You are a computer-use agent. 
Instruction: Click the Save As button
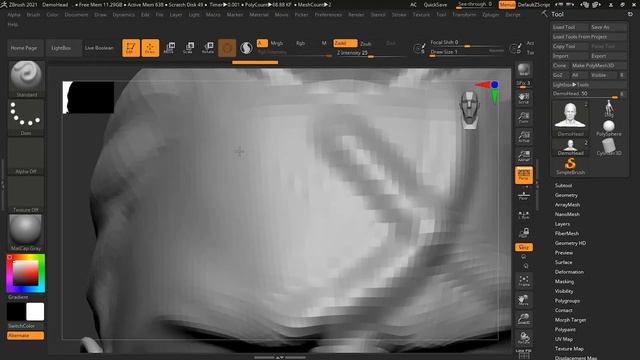click(x=608, y=27)
